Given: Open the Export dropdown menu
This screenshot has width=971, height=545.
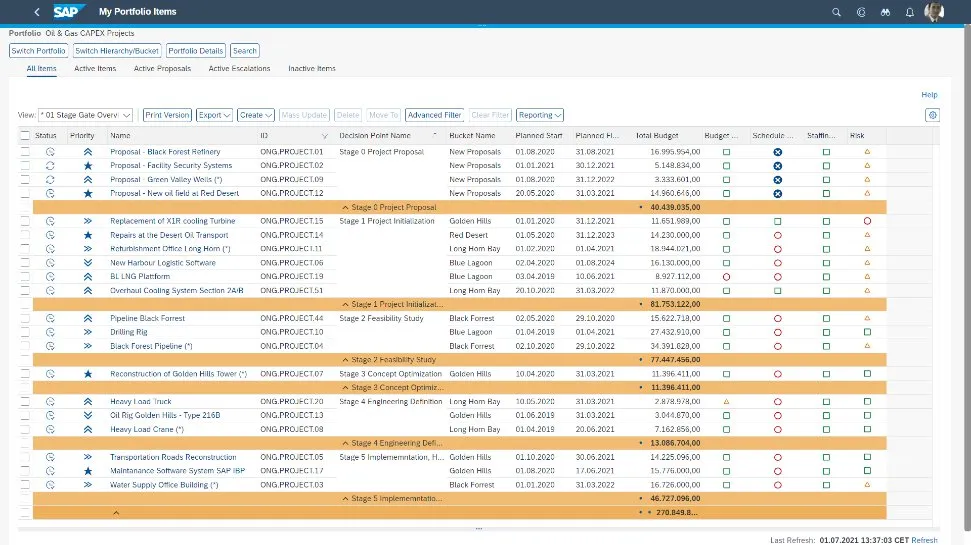Looking at the screenshot, I should point(215,115).
